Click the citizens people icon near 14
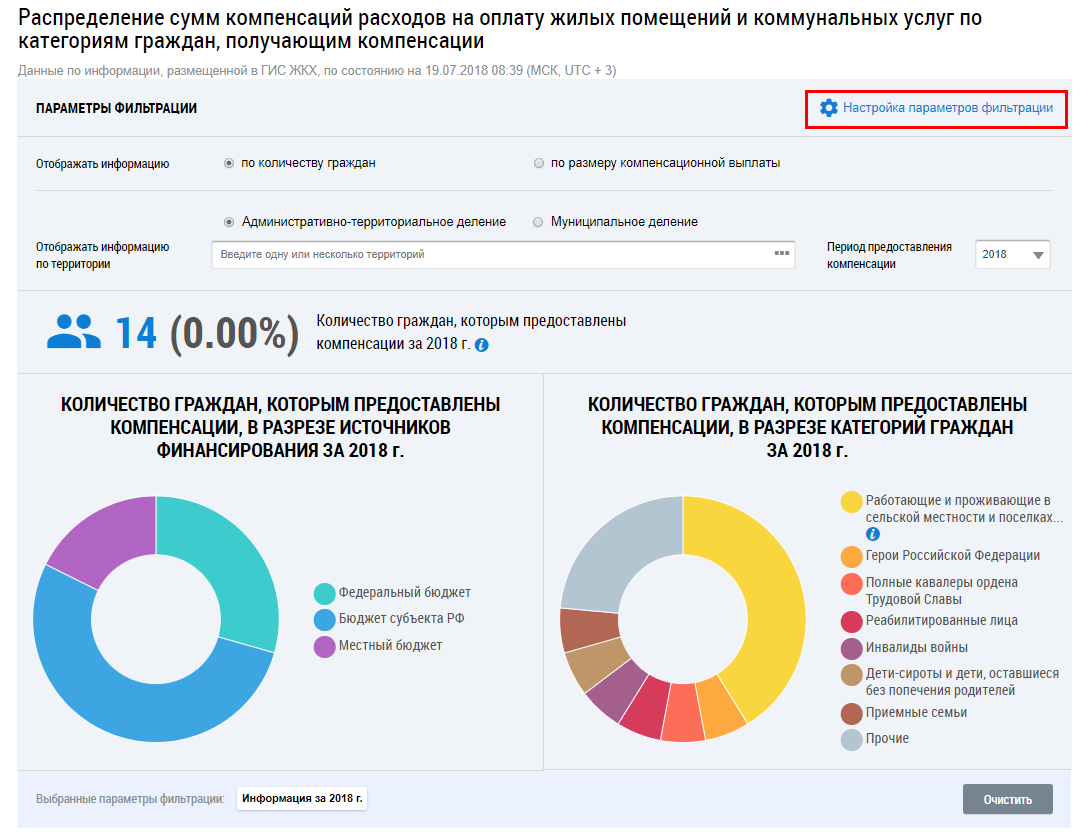The height and width of the screenshot is (834, 1090). click(x=74, y=332)
